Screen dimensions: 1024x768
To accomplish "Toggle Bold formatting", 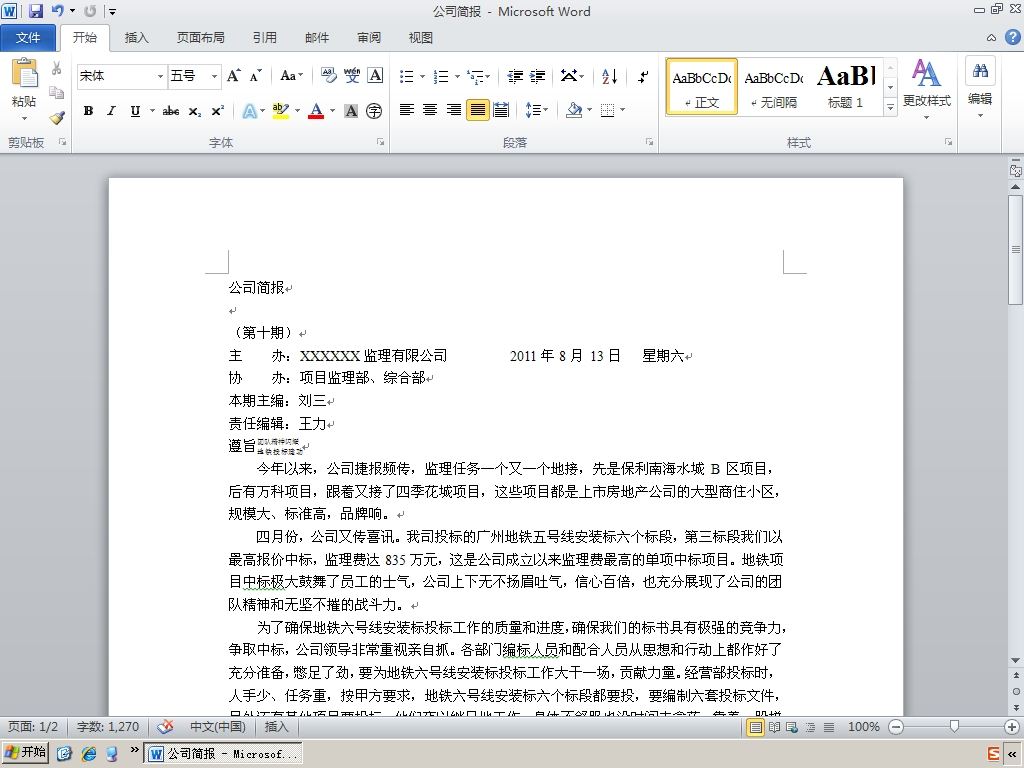I will click(88, 111).
